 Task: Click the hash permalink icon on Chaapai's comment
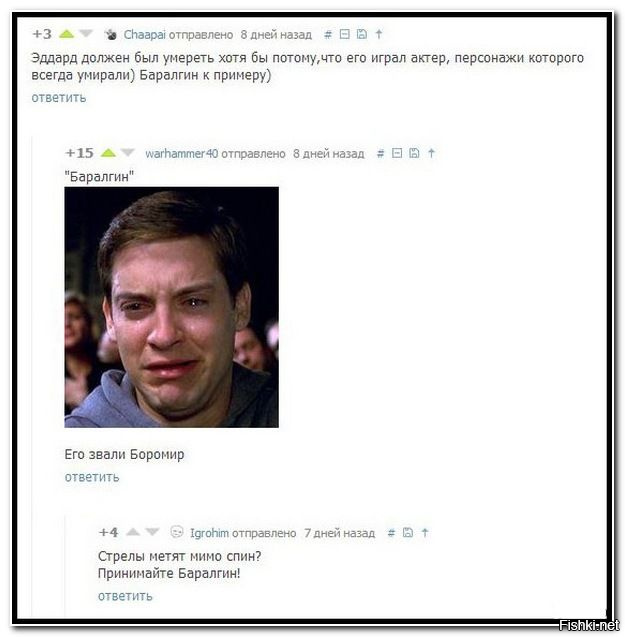[328, 35]
